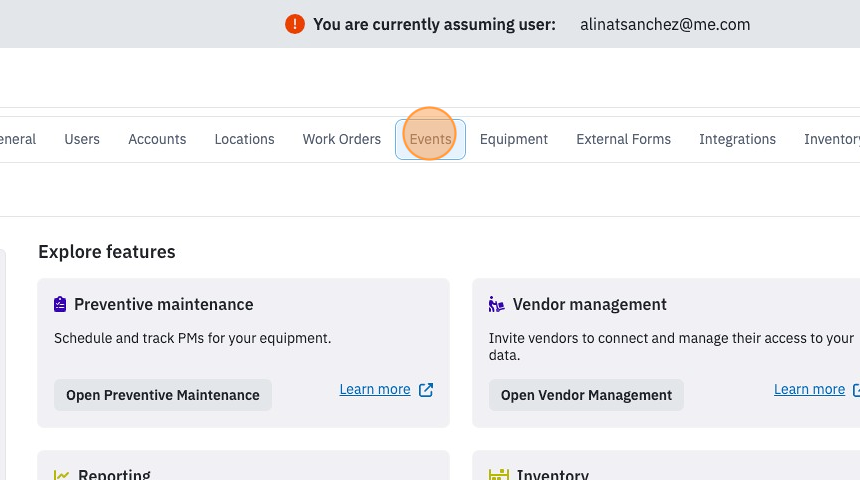This screenshot has height=480, width=860.
Task: Open the External Forms tab
Action: tap(624, 139)
